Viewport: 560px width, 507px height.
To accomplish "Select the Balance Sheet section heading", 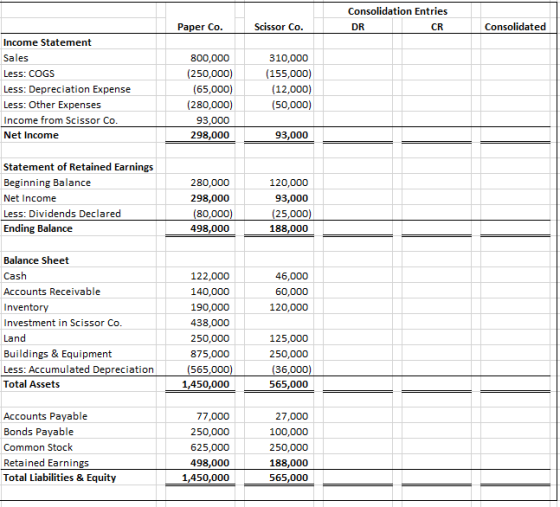I will pos(36,260).
